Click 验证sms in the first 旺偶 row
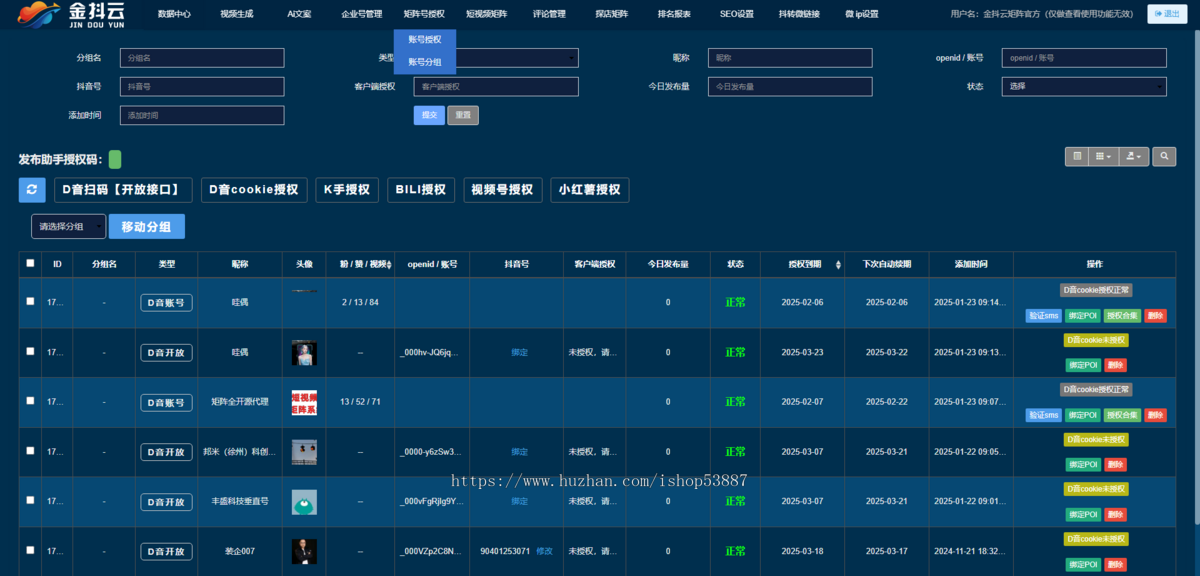The width and height of the screenshot is (1200, 576). tap(1043, 316)
